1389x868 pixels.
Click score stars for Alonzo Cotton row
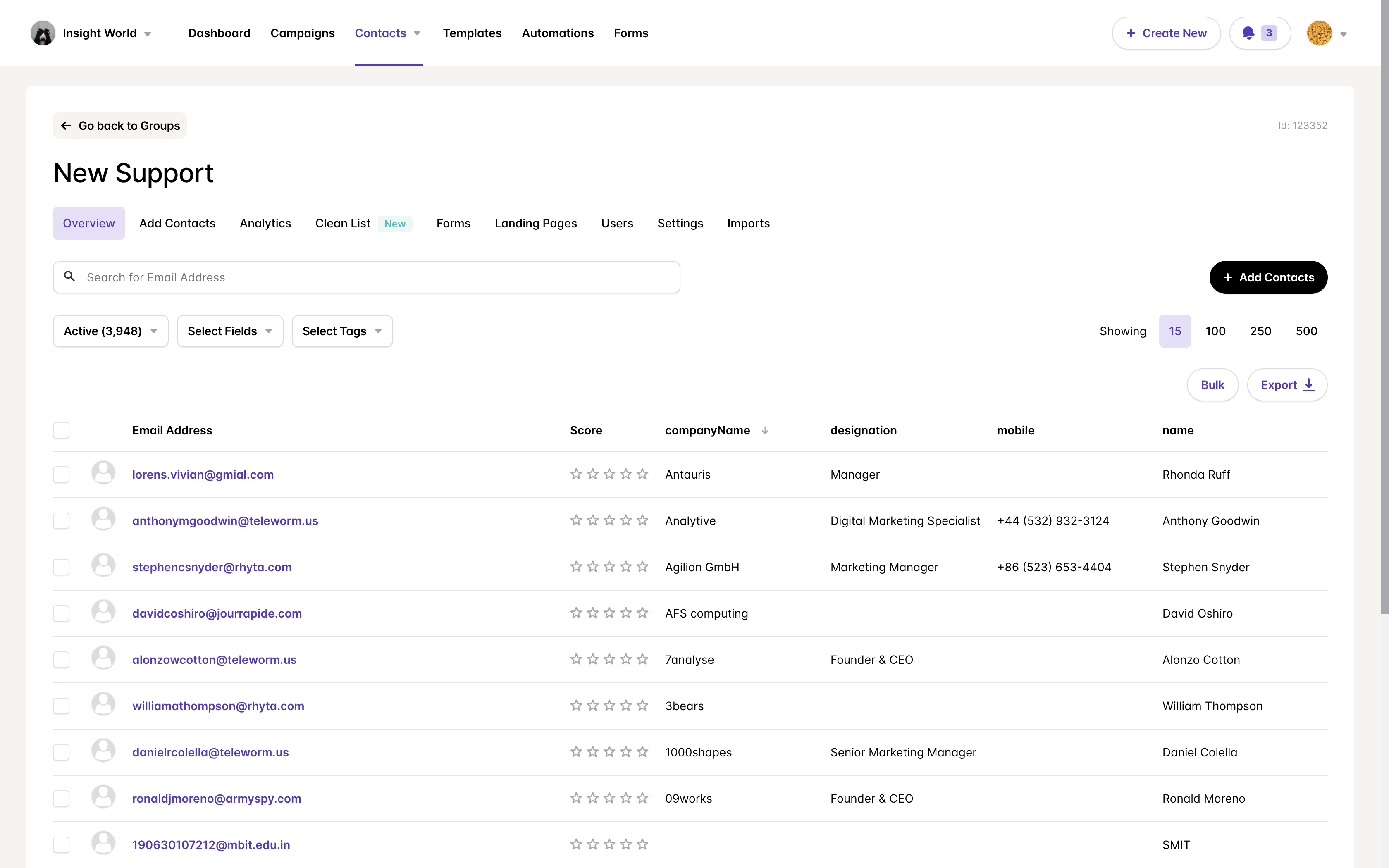[x=609, y=660]
